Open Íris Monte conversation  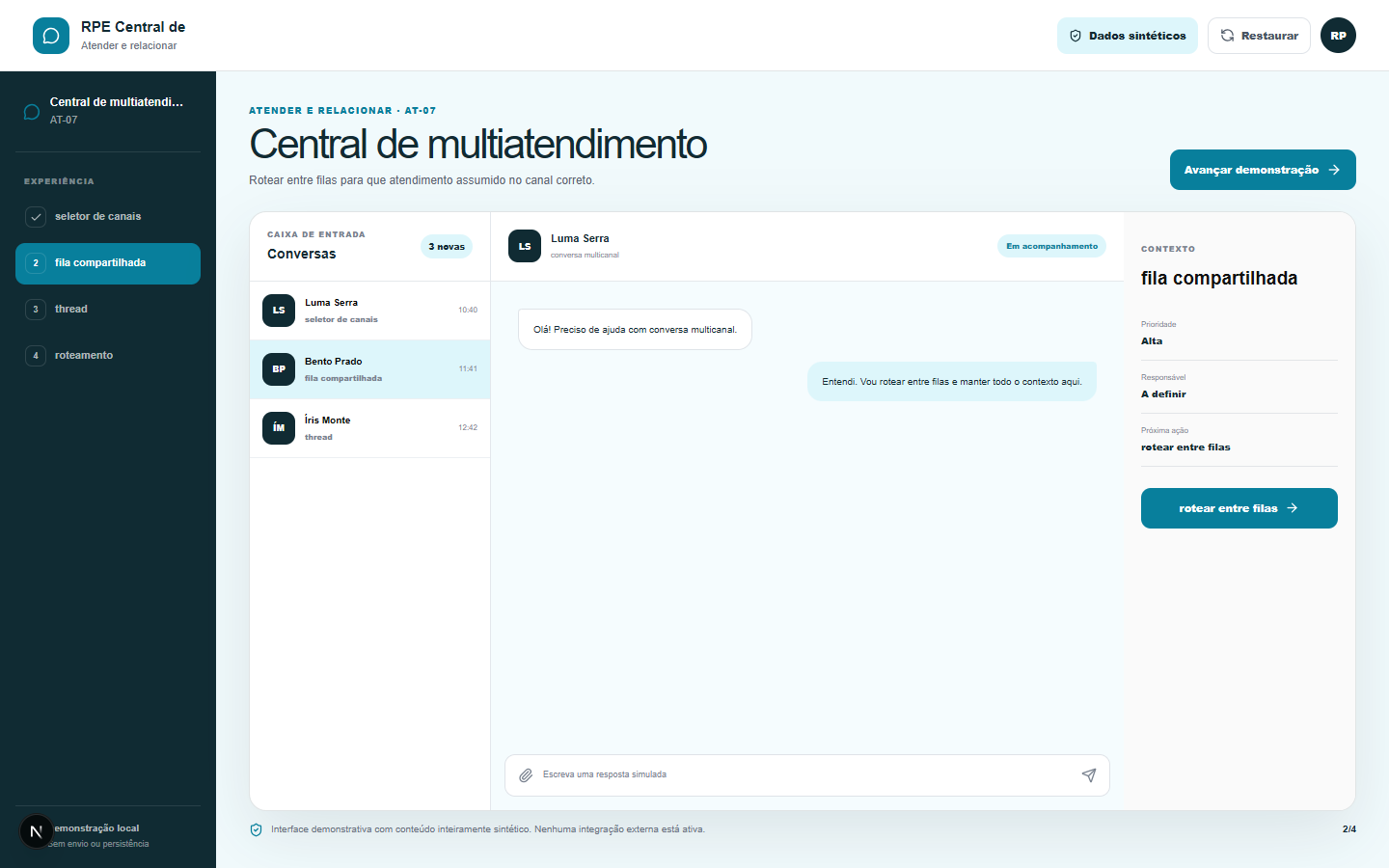370,428
